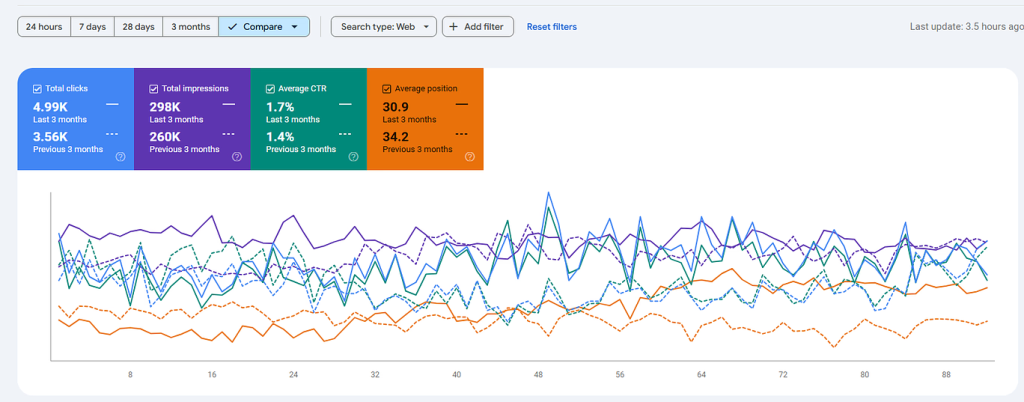The image size is (1024, 402).
Task: Click the chart x-axis label 8
Action: point(130,375)
